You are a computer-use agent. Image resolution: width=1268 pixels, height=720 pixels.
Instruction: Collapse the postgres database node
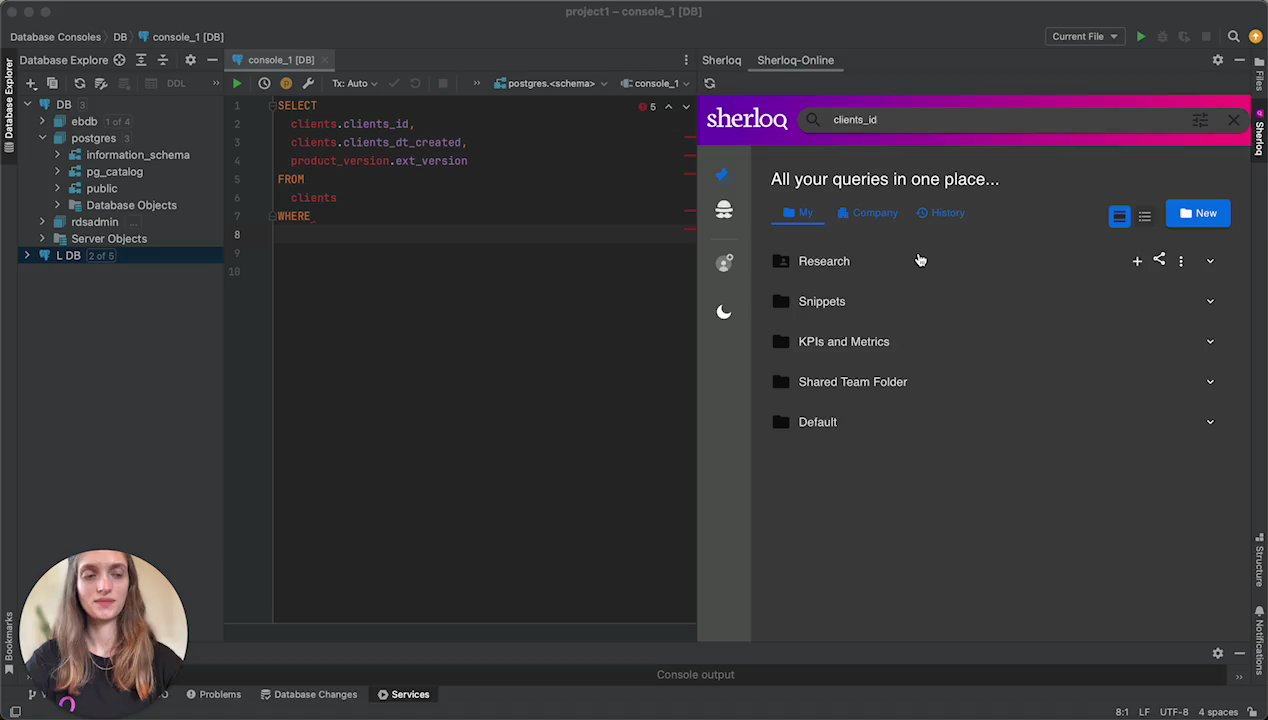42,138
